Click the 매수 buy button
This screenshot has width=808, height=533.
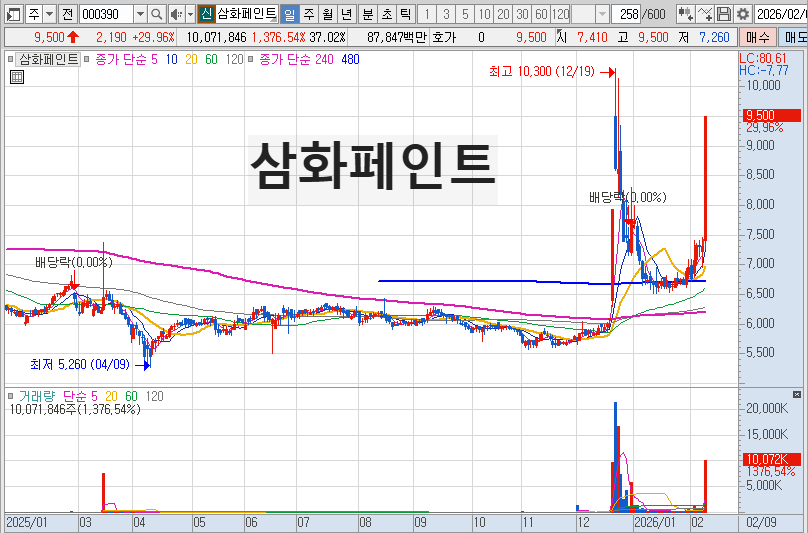coord(757,37)
